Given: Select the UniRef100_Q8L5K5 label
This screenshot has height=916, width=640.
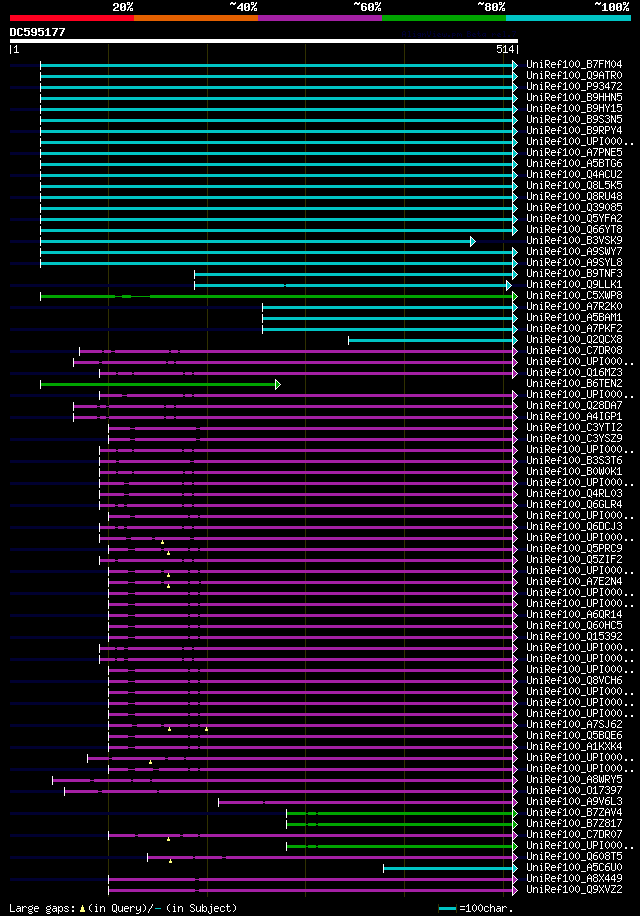Looking at the screenshot, I should [x=574, y=185].
